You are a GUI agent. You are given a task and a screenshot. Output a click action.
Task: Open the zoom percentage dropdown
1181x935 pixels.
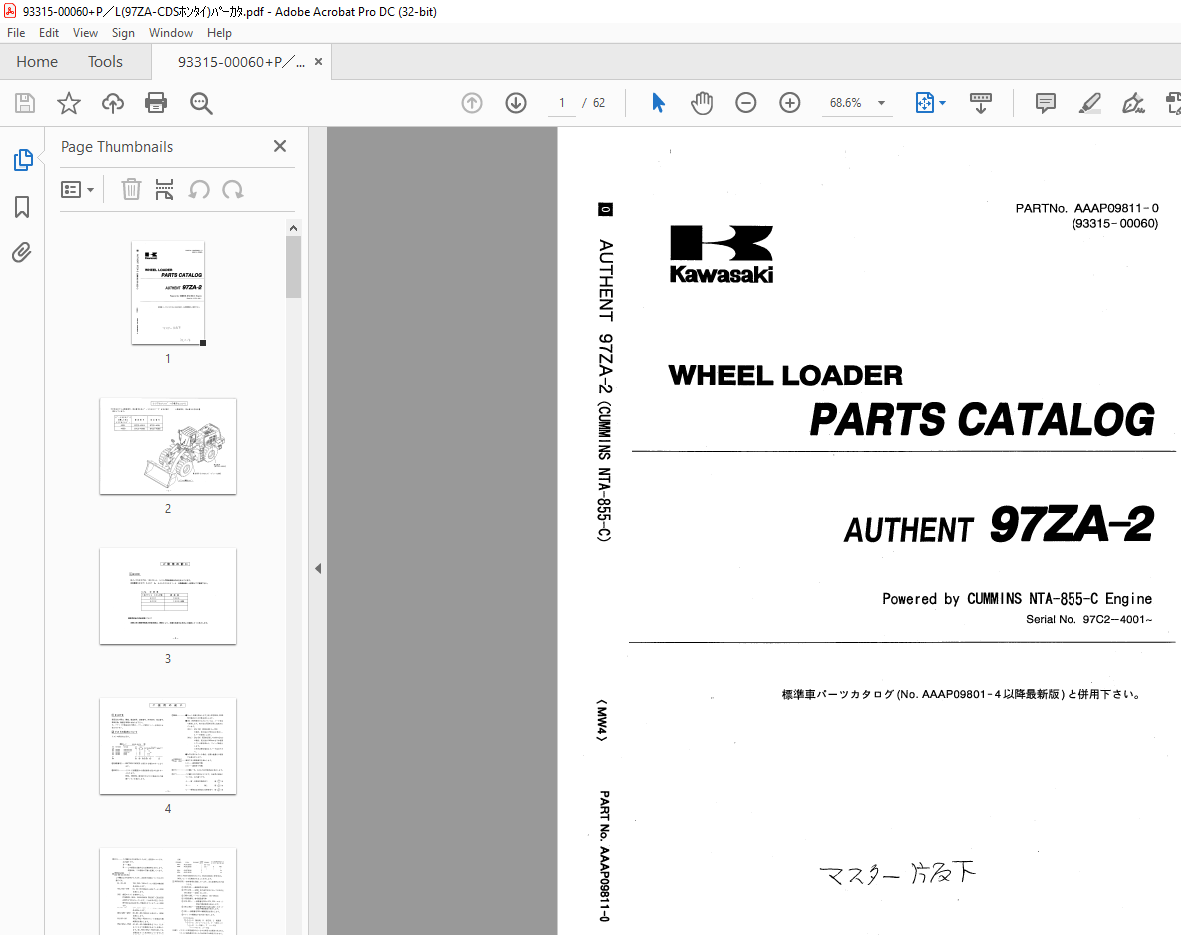881,103
